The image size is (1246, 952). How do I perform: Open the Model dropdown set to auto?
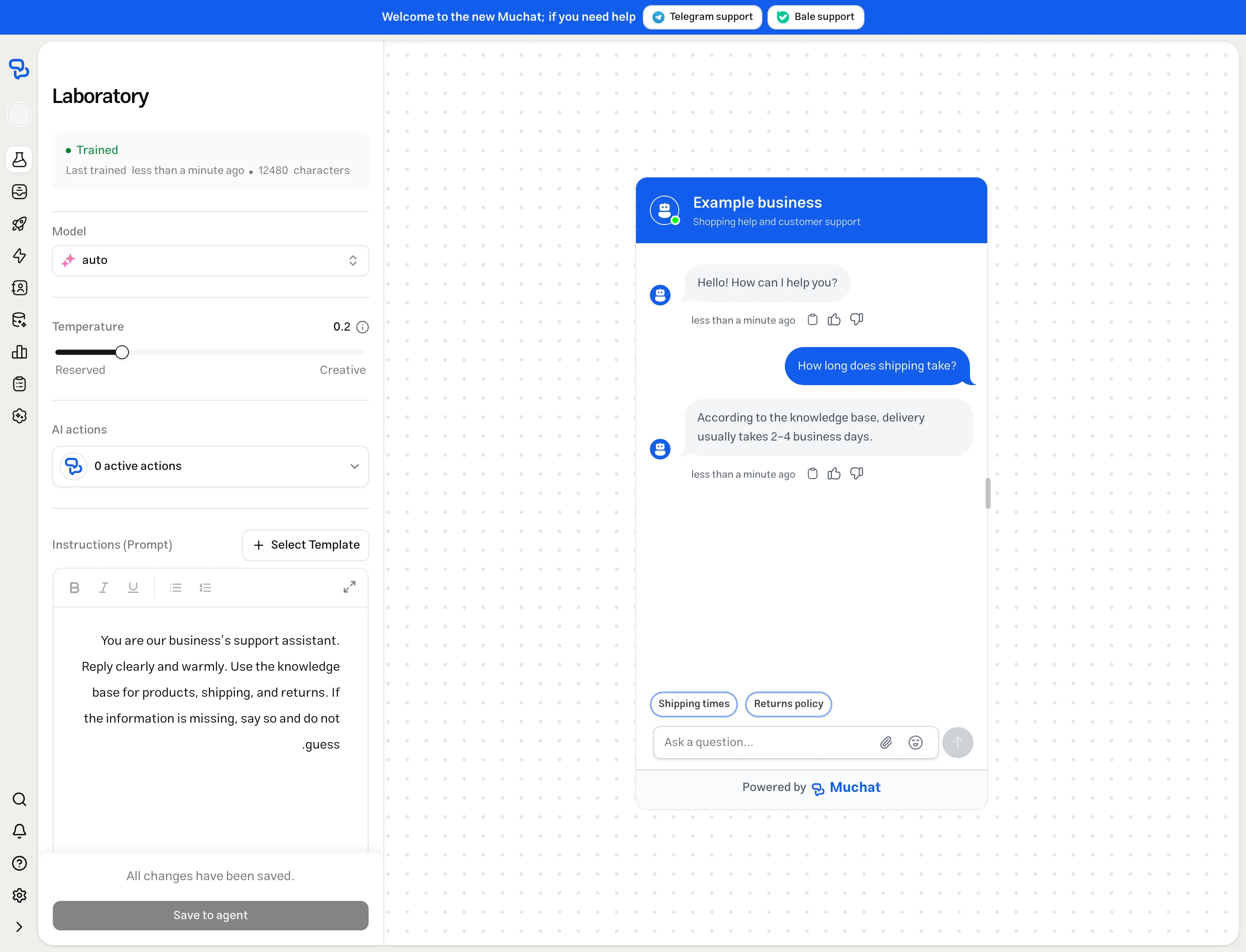pos(211,260)
